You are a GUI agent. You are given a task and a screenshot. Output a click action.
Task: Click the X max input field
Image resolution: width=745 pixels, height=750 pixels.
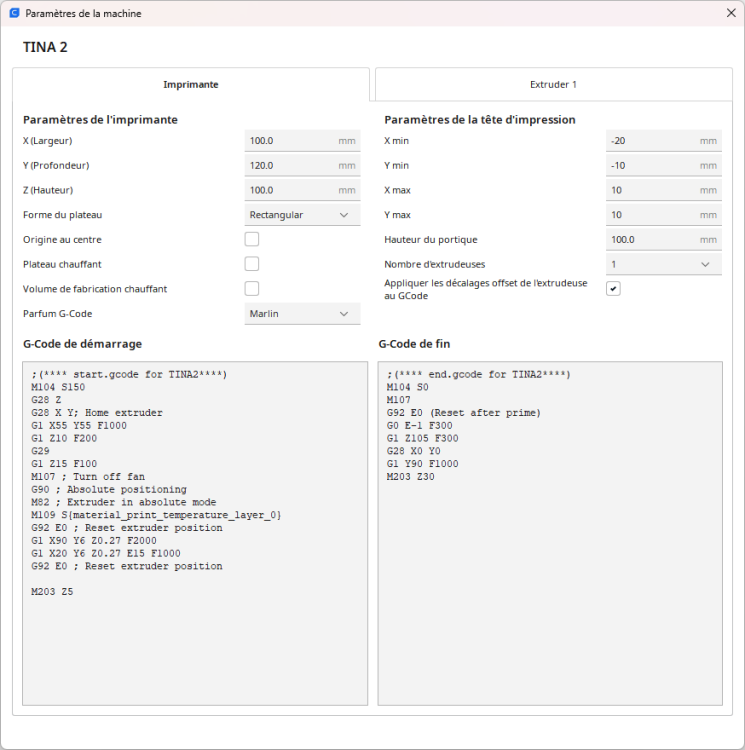(664, 190)
